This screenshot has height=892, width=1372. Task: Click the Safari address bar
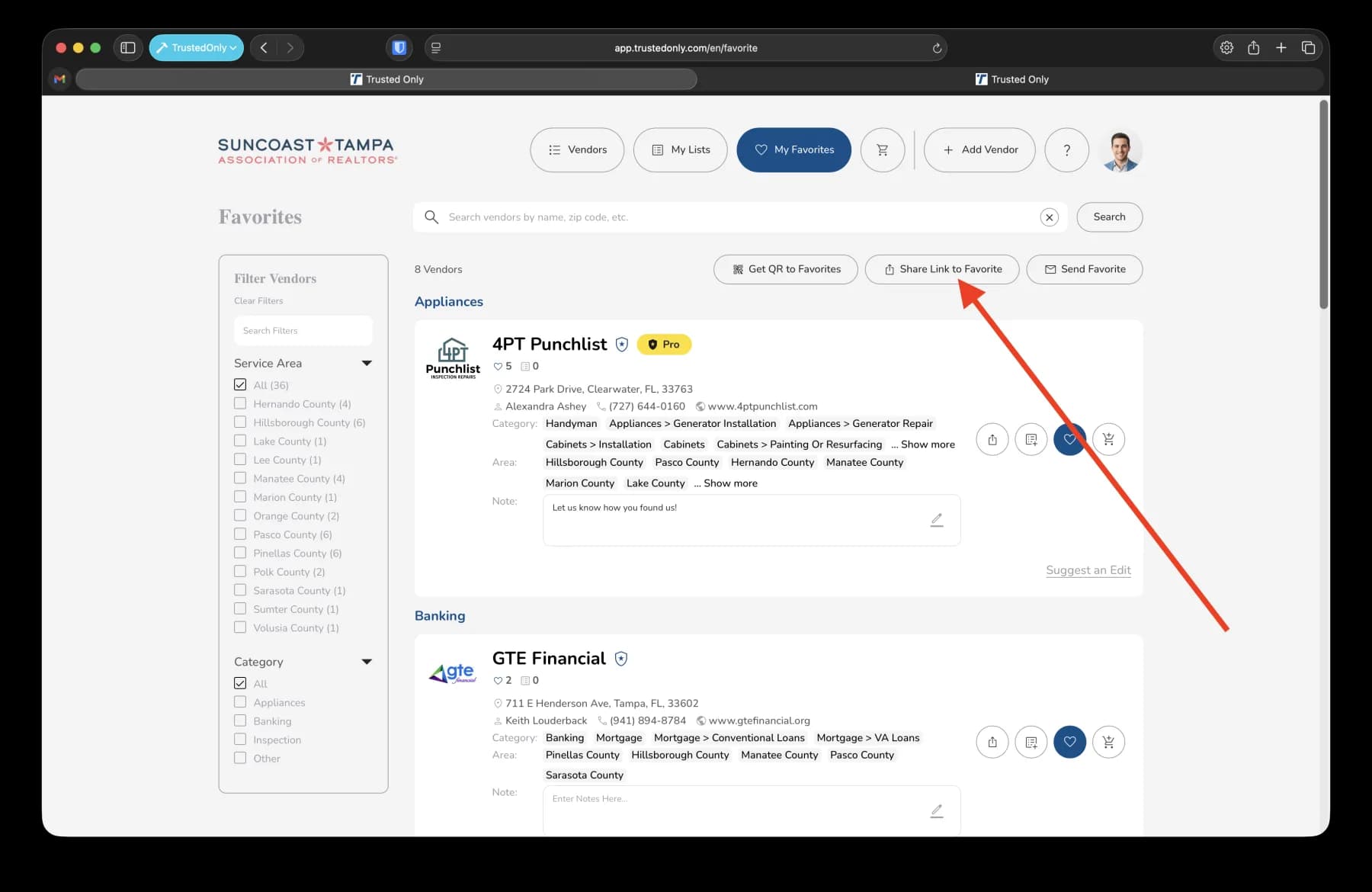point(686,47)
